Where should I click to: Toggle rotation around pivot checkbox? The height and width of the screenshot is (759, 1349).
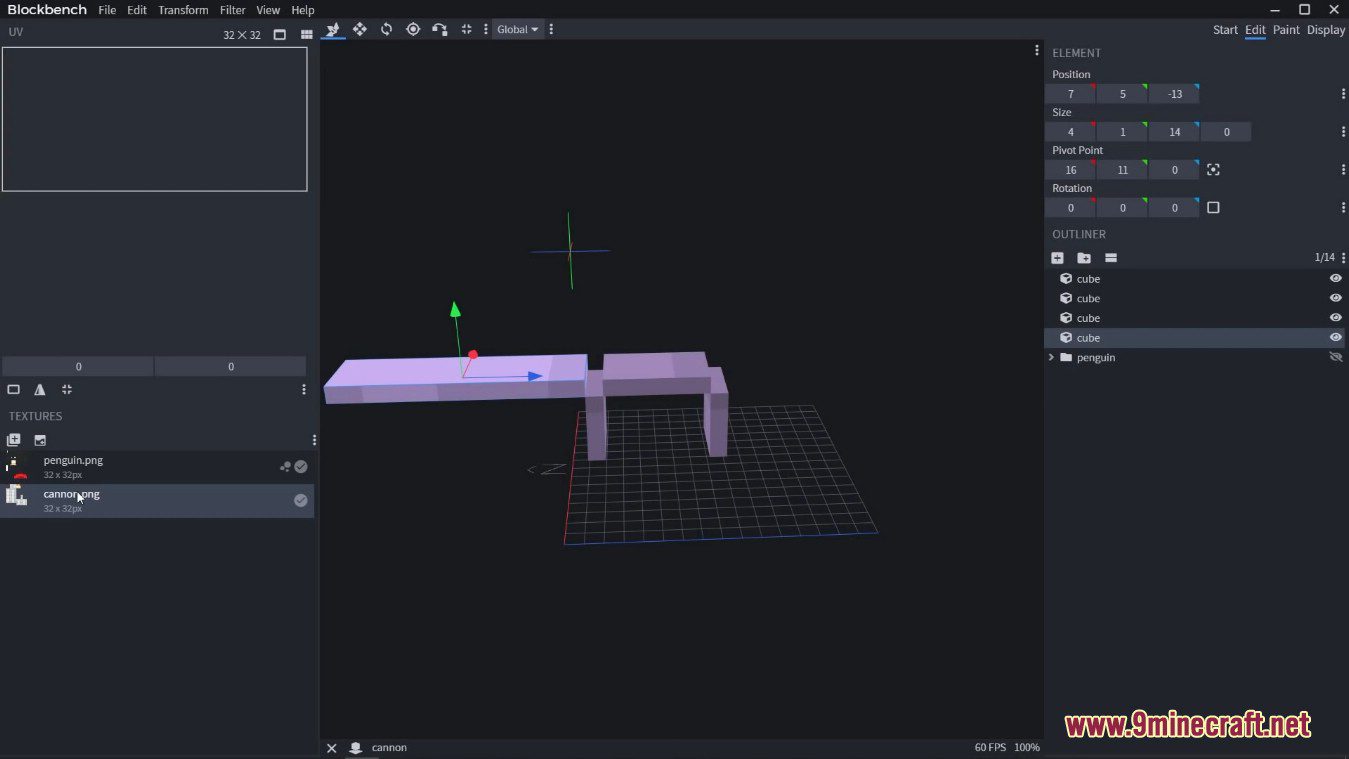pos(1214,207)
